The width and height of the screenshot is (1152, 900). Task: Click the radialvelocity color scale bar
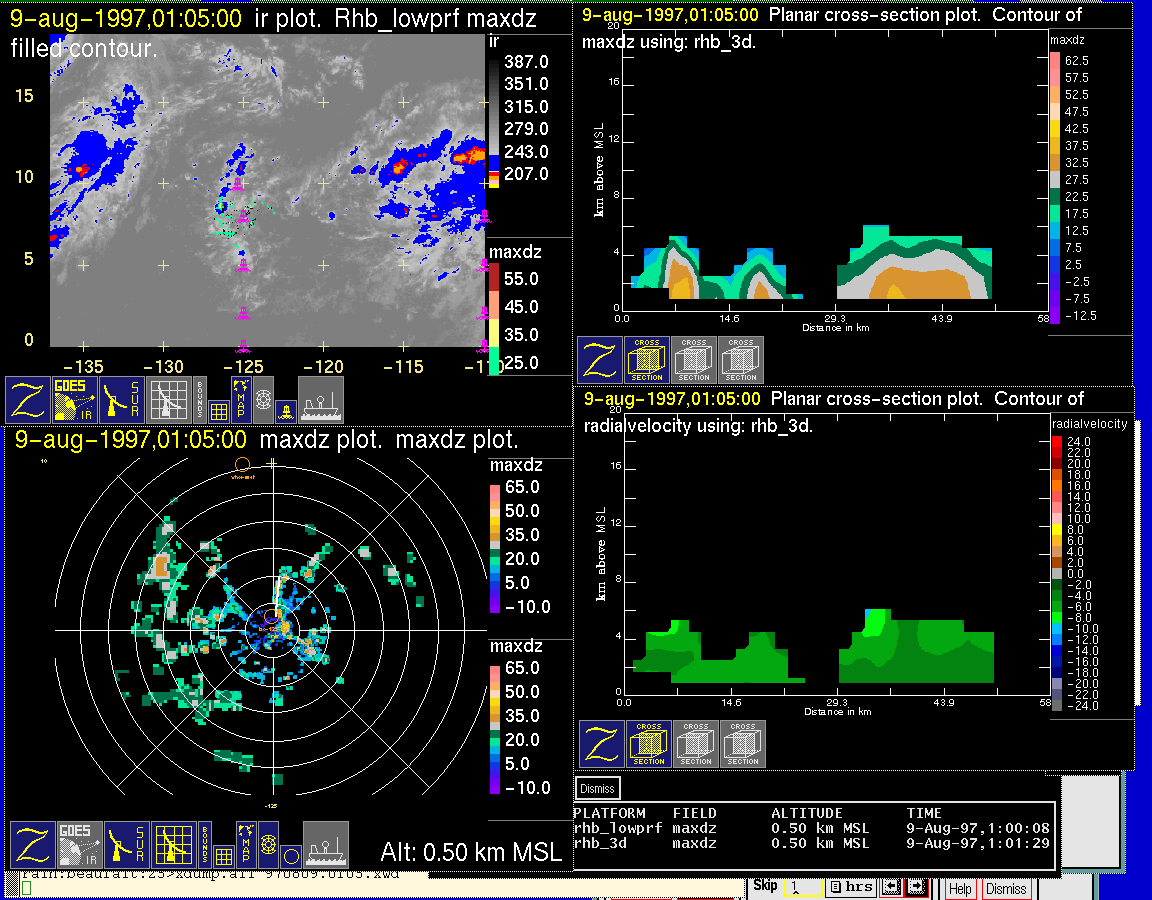click(x=1057, y=573)
